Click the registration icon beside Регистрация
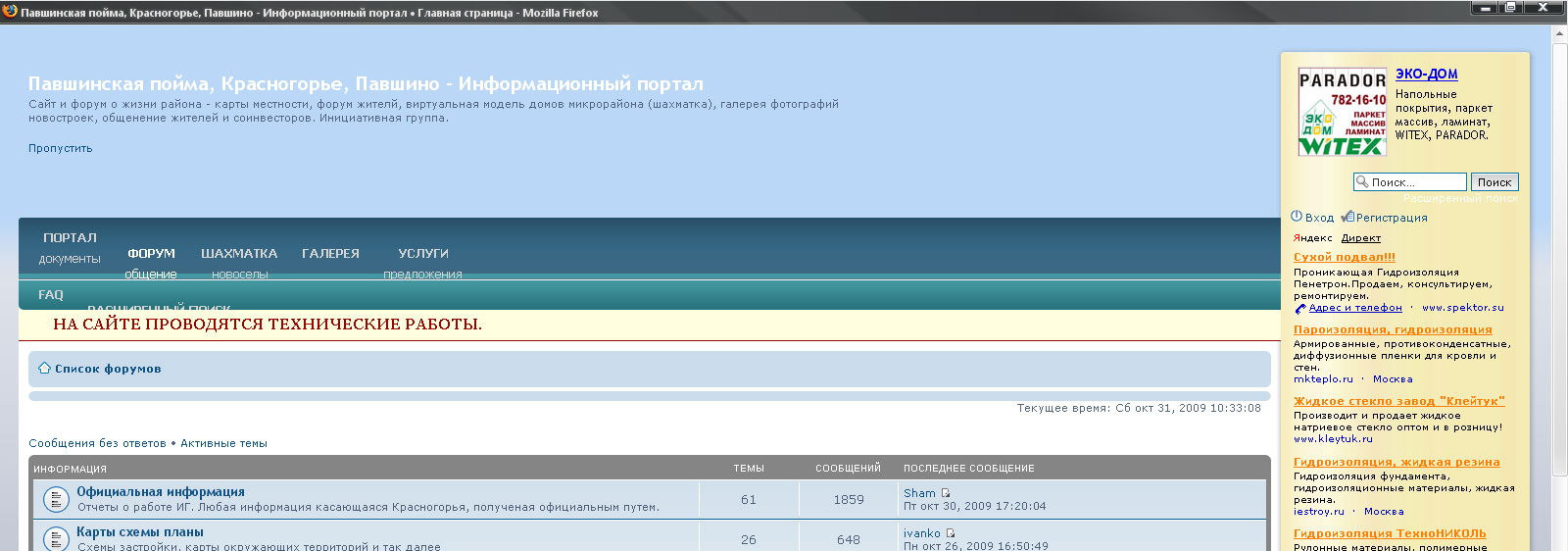 pyautogui.click(x=1347, y=217)
